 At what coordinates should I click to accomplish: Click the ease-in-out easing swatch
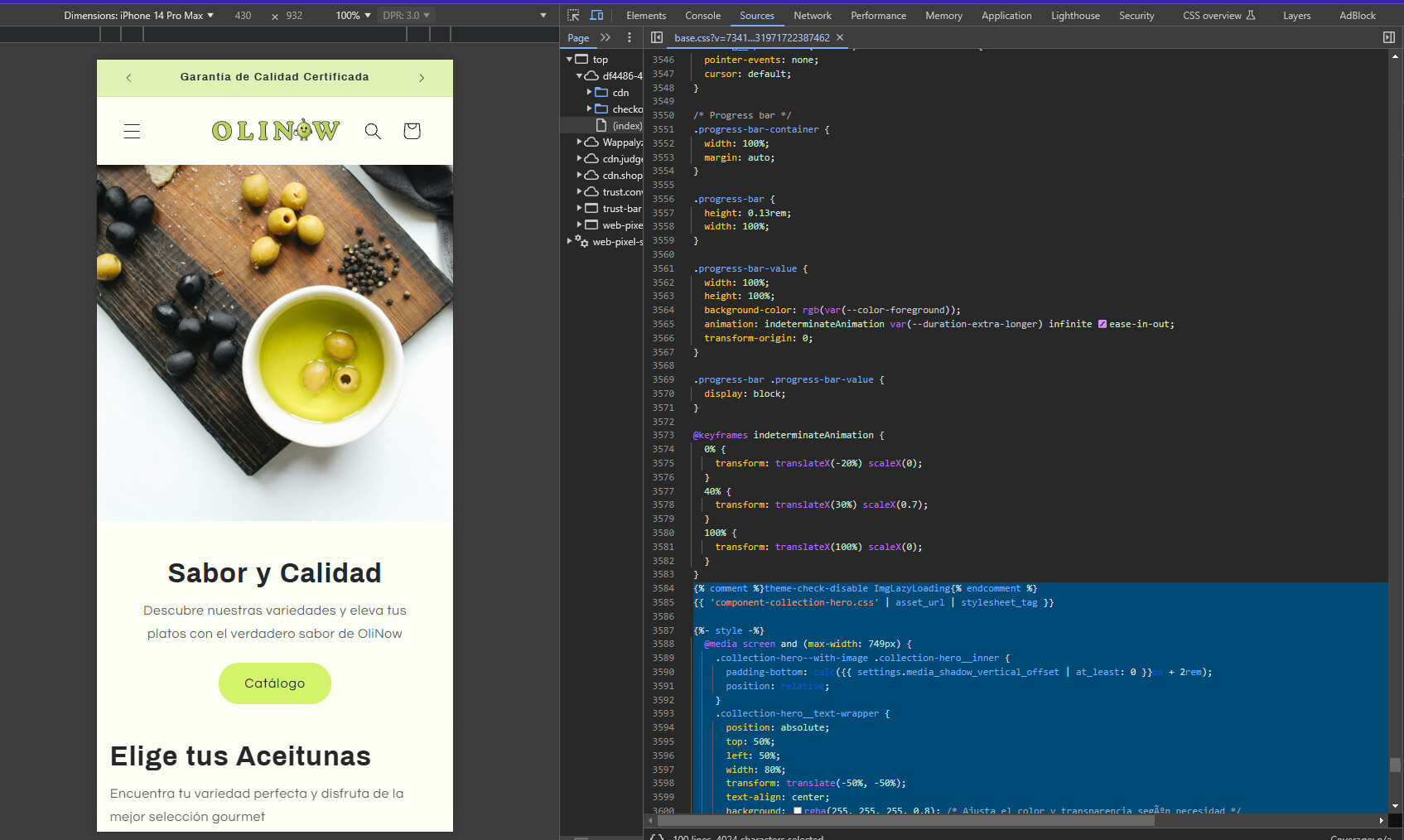[x=1102, y=324]
